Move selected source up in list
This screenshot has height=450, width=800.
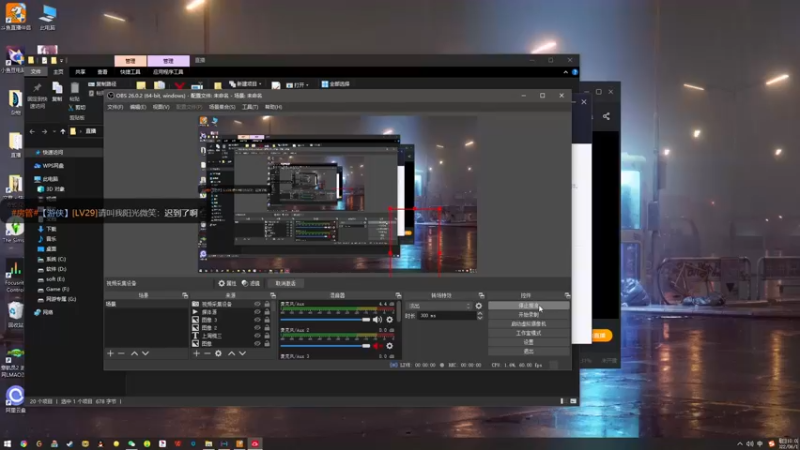coord(232,353)
